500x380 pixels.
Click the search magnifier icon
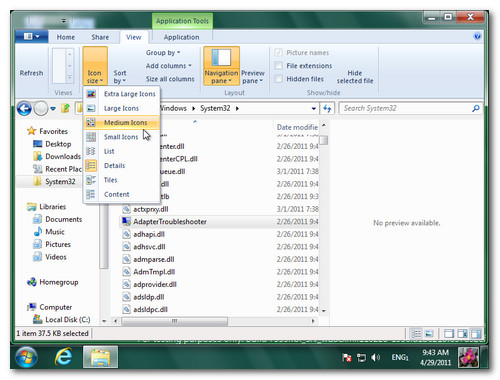476,108
